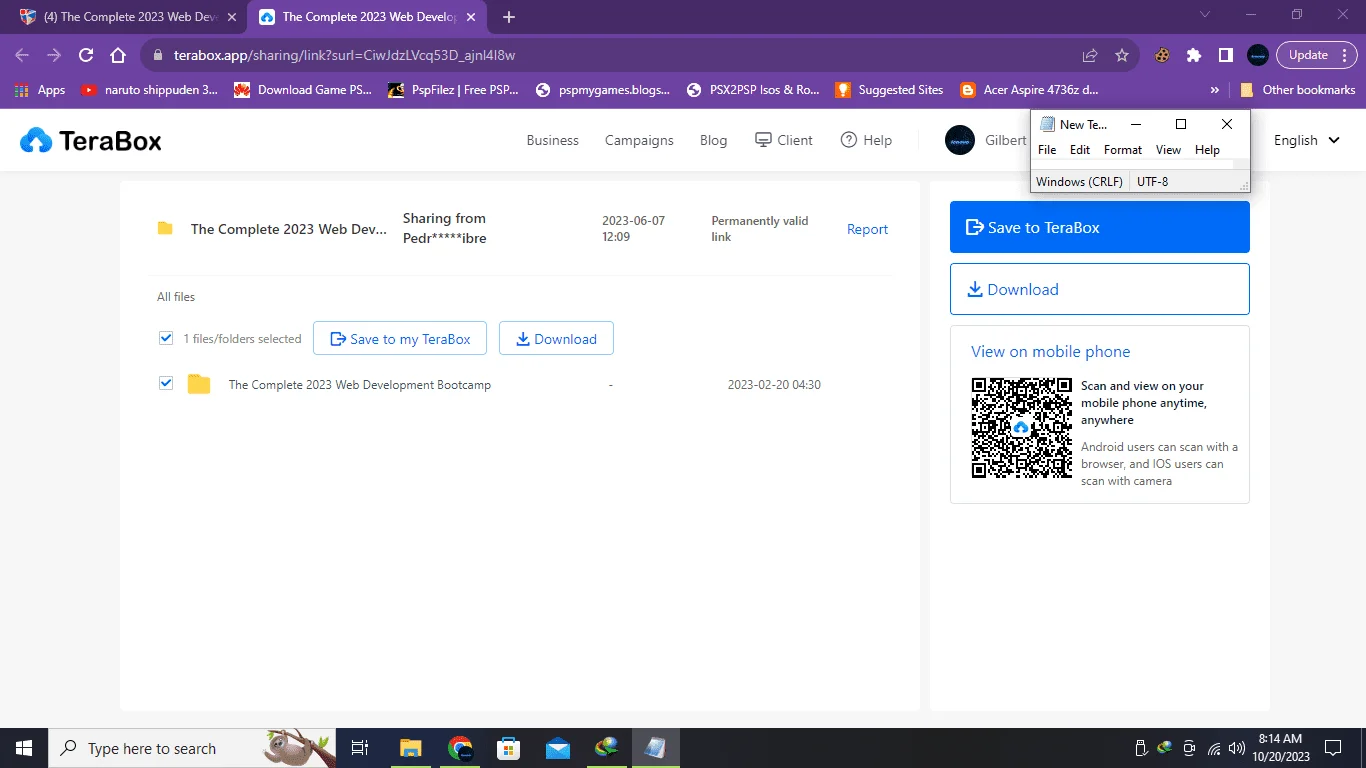Click the folder icon of Web Development Bootcamp row
Viewport: 1366px width, 768px height.
[199, 384]
